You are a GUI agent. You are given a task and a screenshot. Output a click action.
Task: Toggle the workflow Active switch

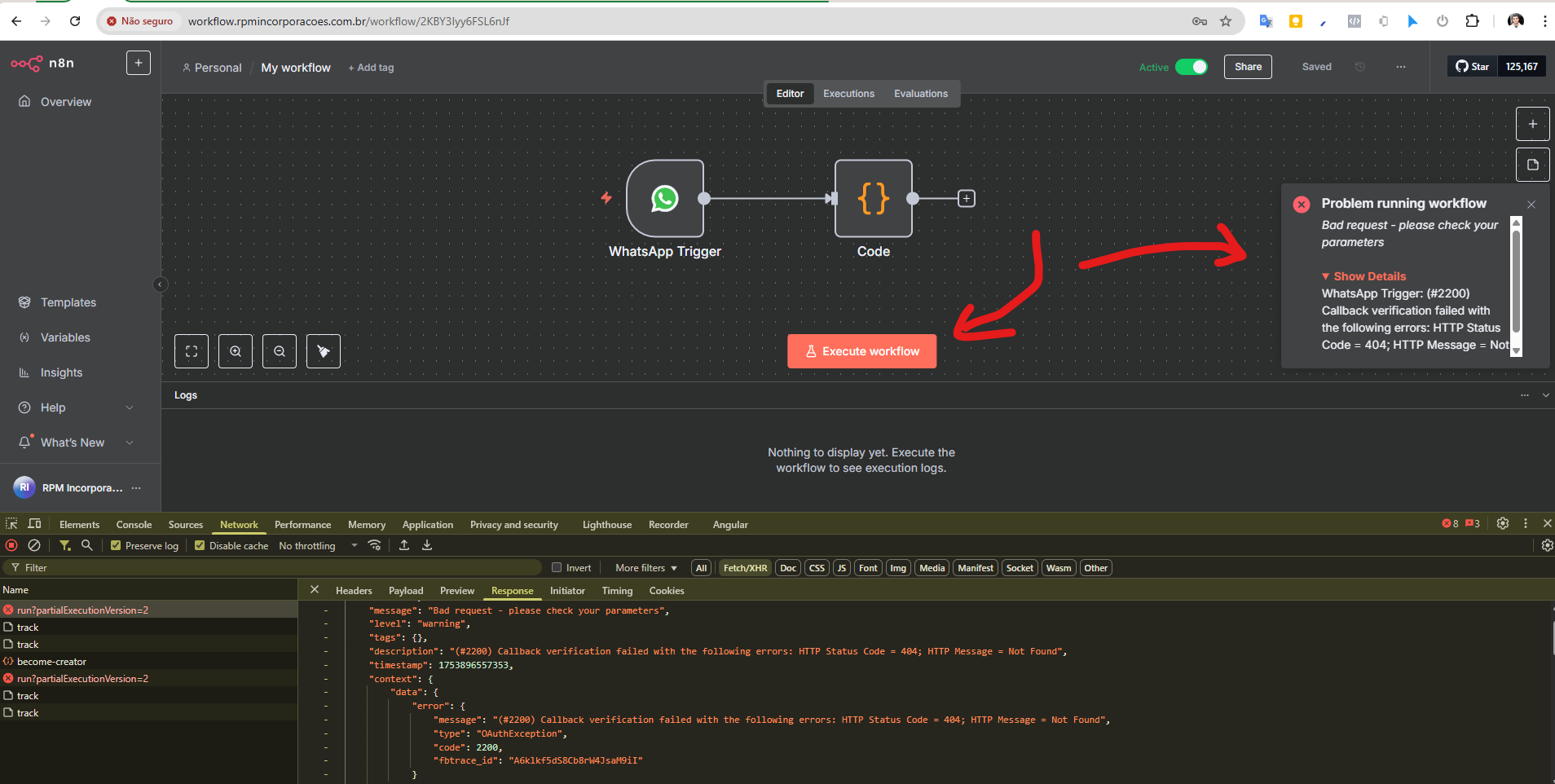(1192, 67)
